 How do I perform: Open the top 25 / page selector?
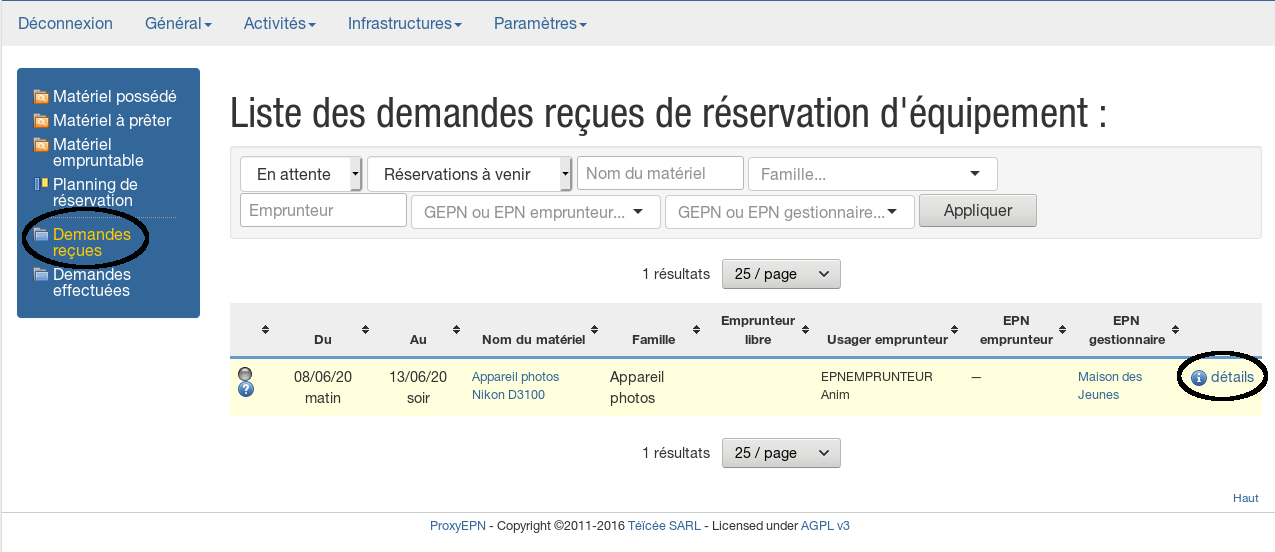pyautogui.click(x=781, y=274)
